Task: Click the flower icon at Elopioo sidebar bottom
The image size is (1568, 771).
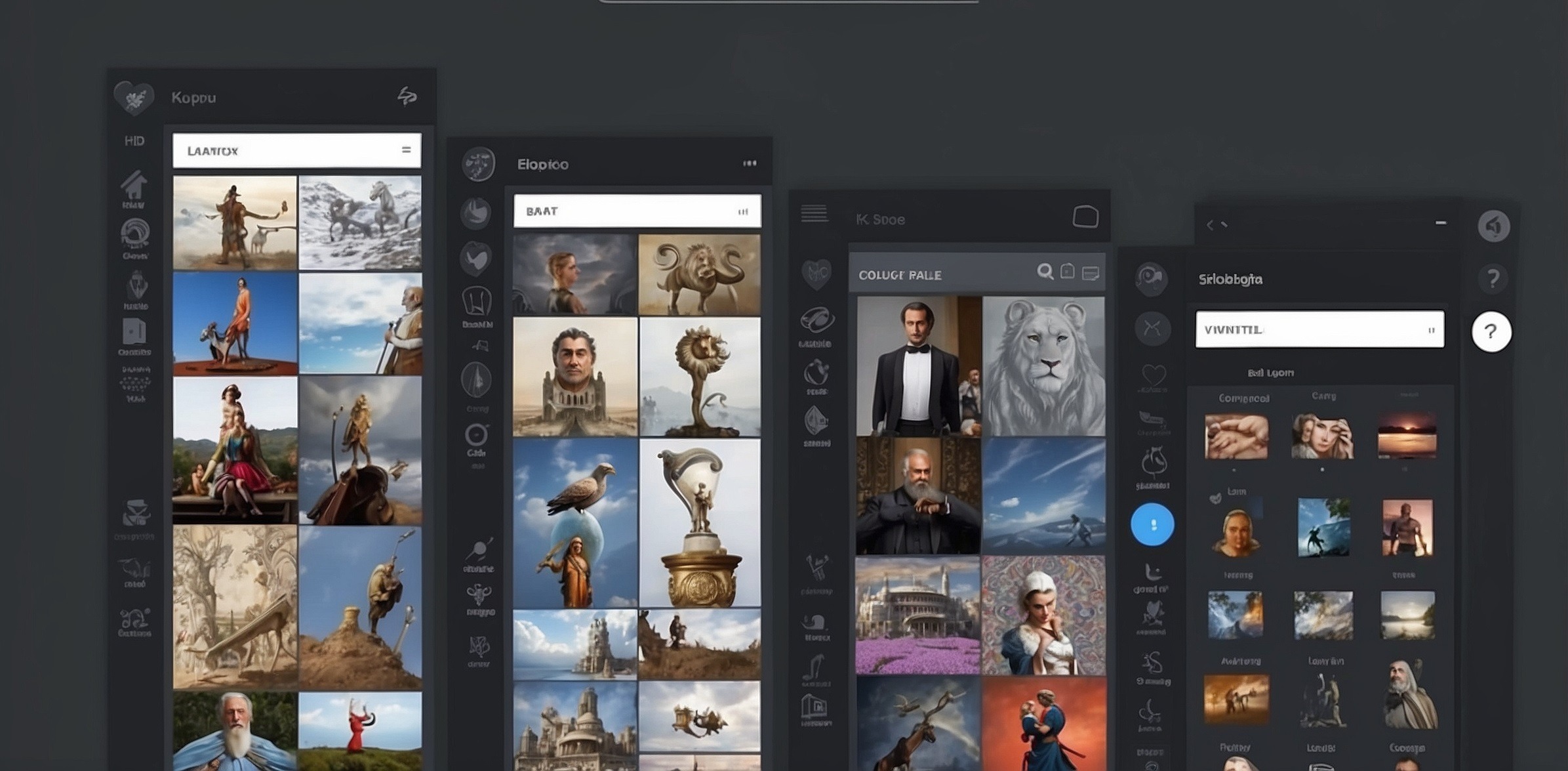Action: [479, 647]
